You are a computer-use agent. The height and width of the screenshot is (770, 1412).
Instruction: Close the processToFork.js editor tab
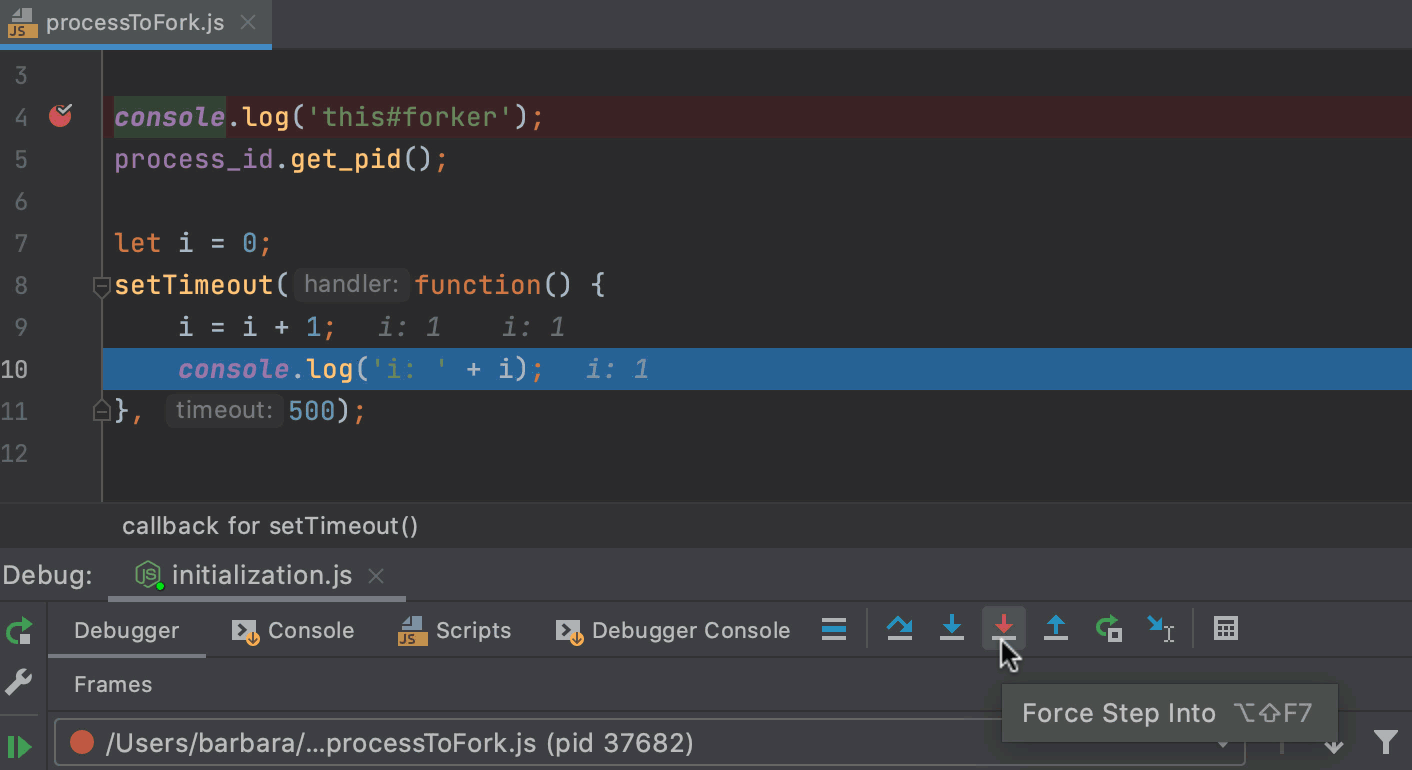pyautogui.click(x=249, y=23)
